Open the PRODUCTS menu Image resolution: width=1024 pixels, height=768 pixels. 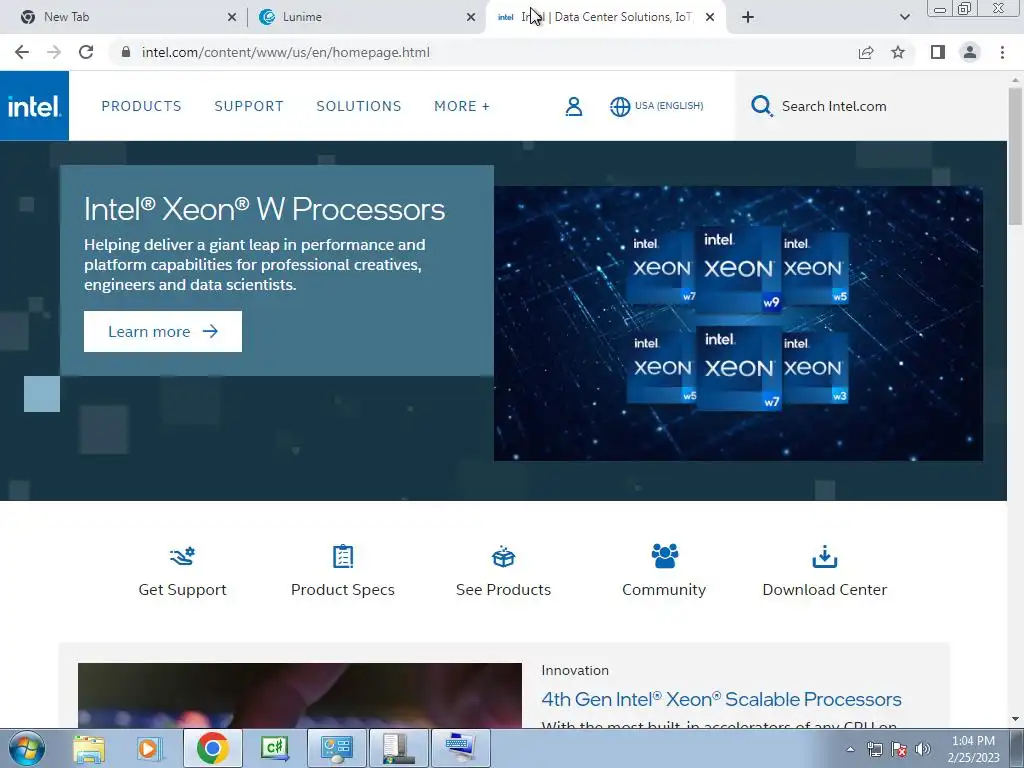pos(141,106)
